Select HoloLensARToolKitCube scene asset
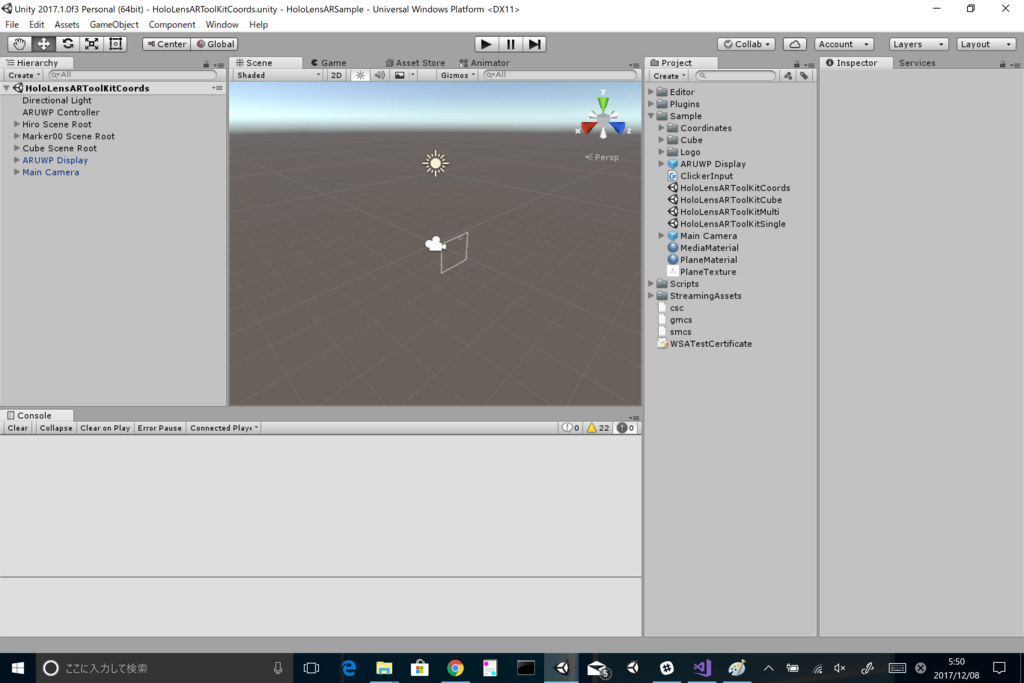The width and height of the screenshot is (1024, 683). (730, 200)
